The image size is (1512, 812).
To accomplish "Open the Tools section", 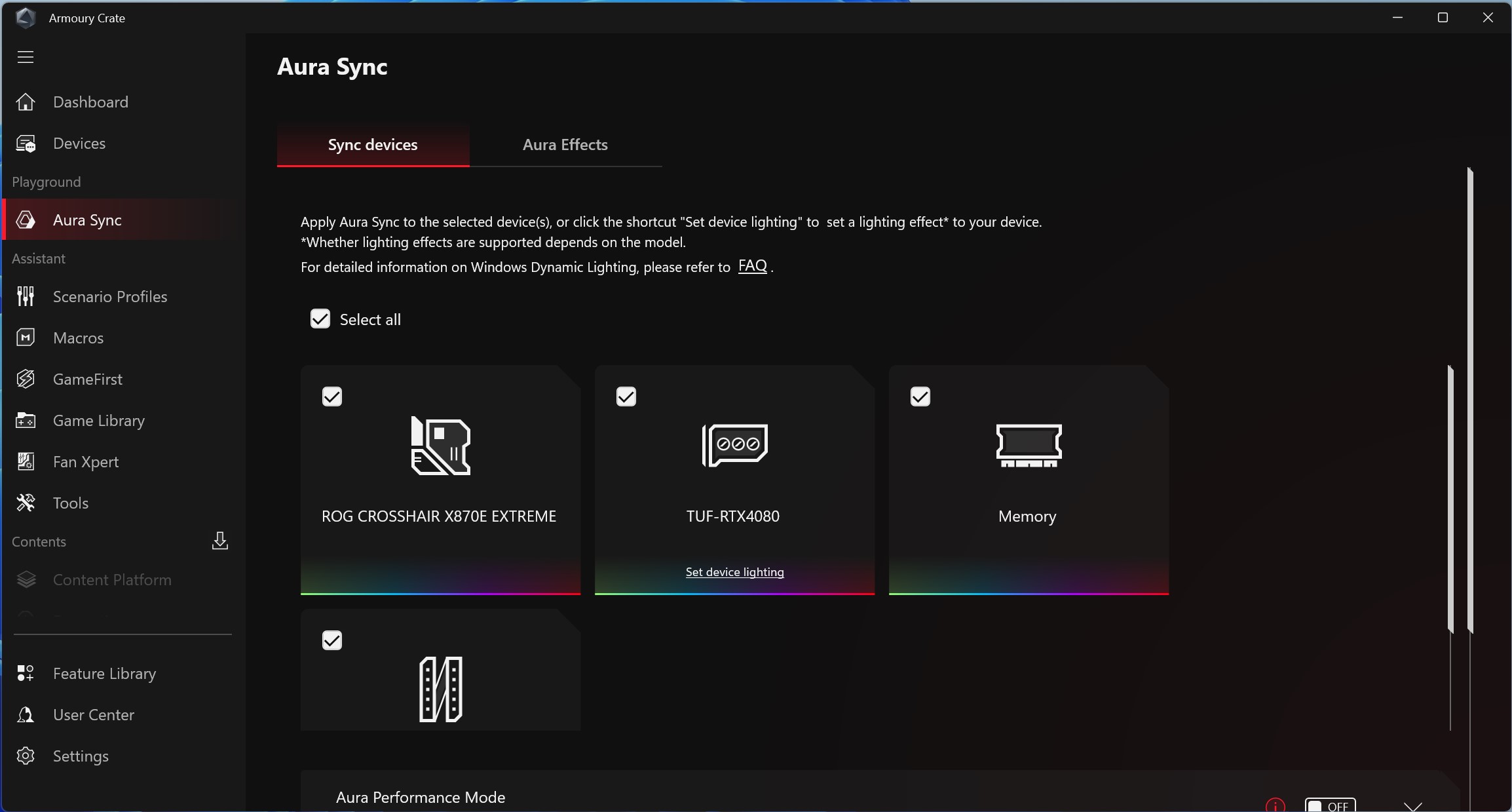I will click(71, 503).
